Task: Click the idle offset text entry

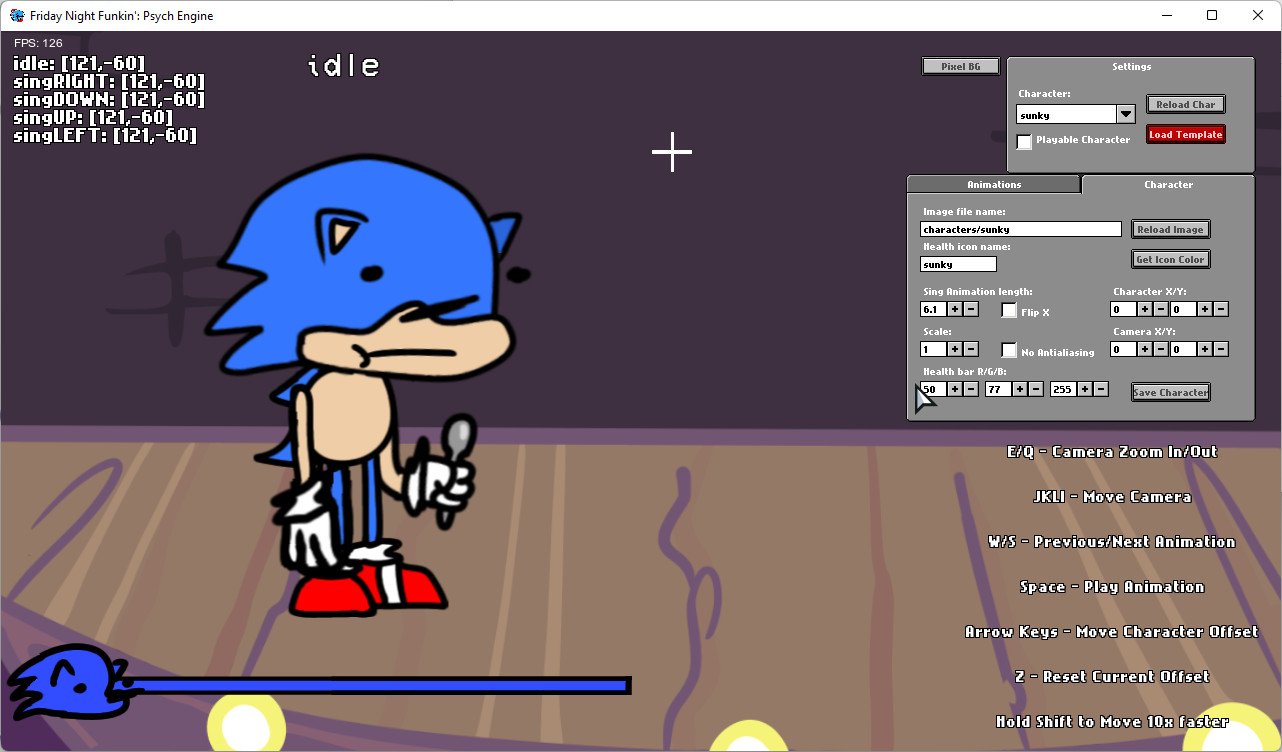Action: [78, 64]
